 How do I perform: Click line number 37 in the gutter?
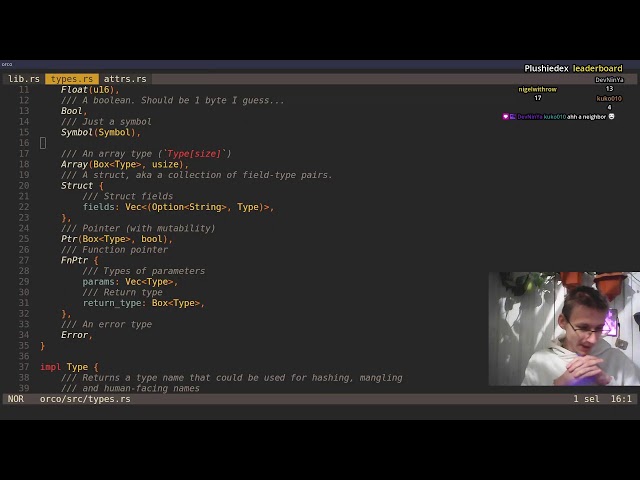coord(24,367)
